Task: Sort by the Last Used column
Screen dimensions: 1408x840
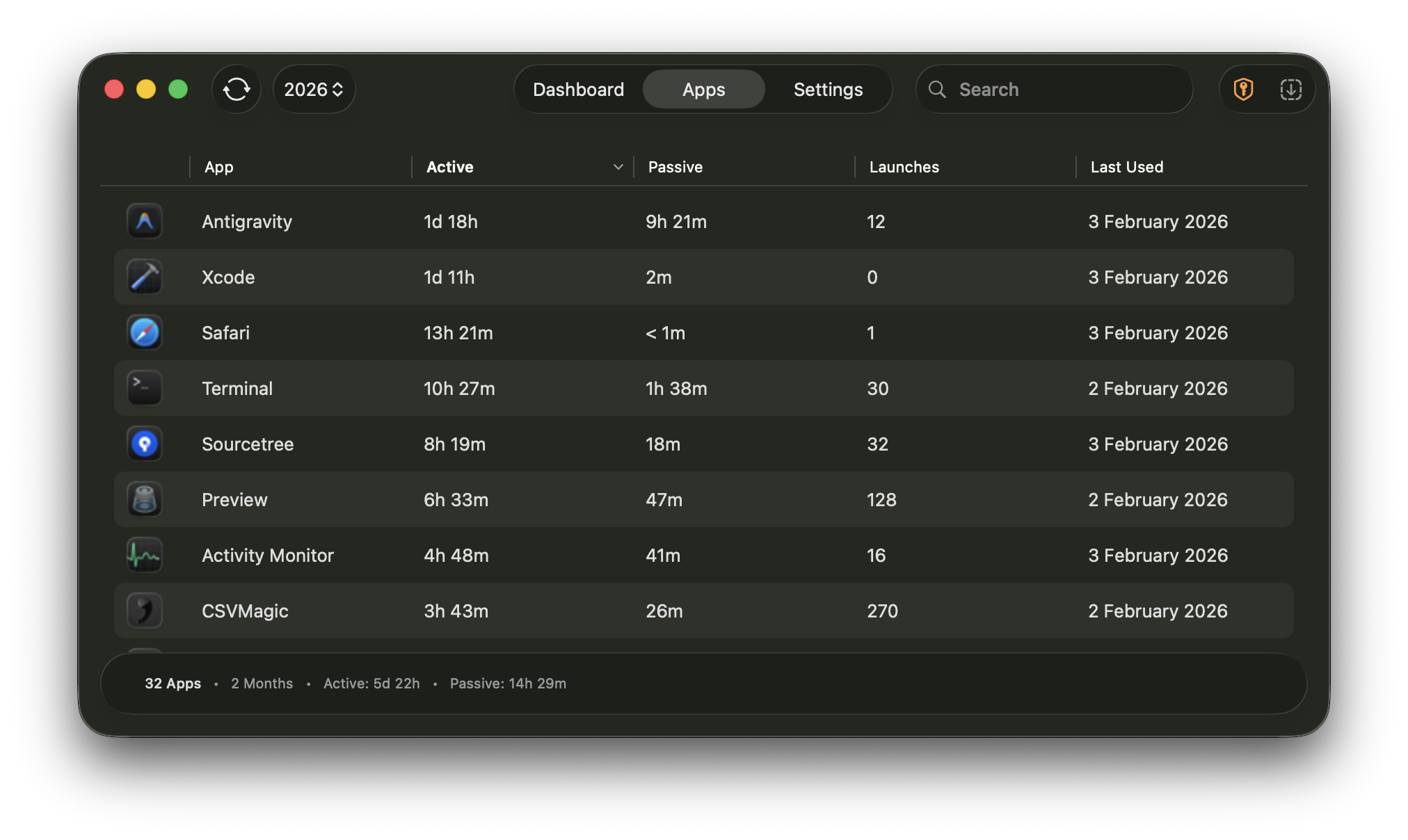Action: (x=1127, y=167)
